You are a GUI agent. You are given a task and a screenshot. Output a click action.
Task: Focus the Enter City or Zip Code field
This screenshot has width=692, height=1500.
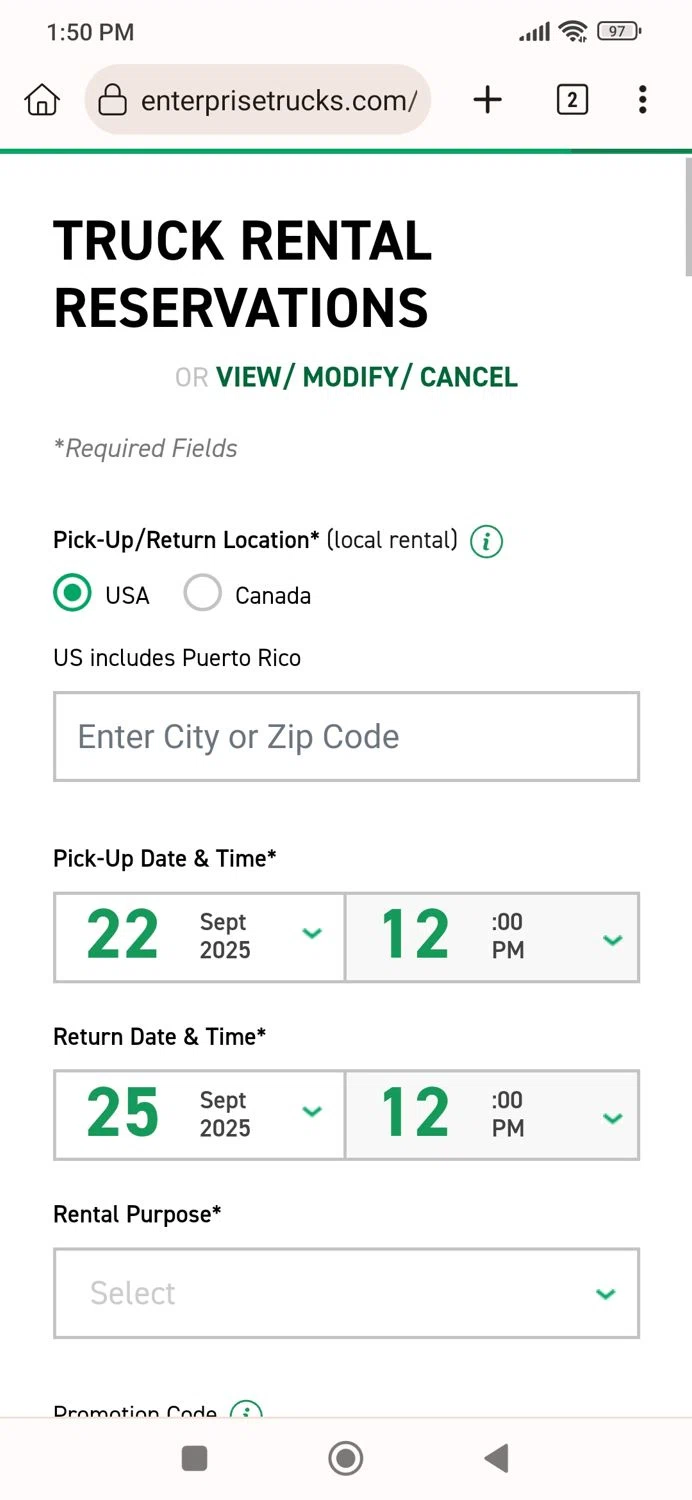coord(346,737)
